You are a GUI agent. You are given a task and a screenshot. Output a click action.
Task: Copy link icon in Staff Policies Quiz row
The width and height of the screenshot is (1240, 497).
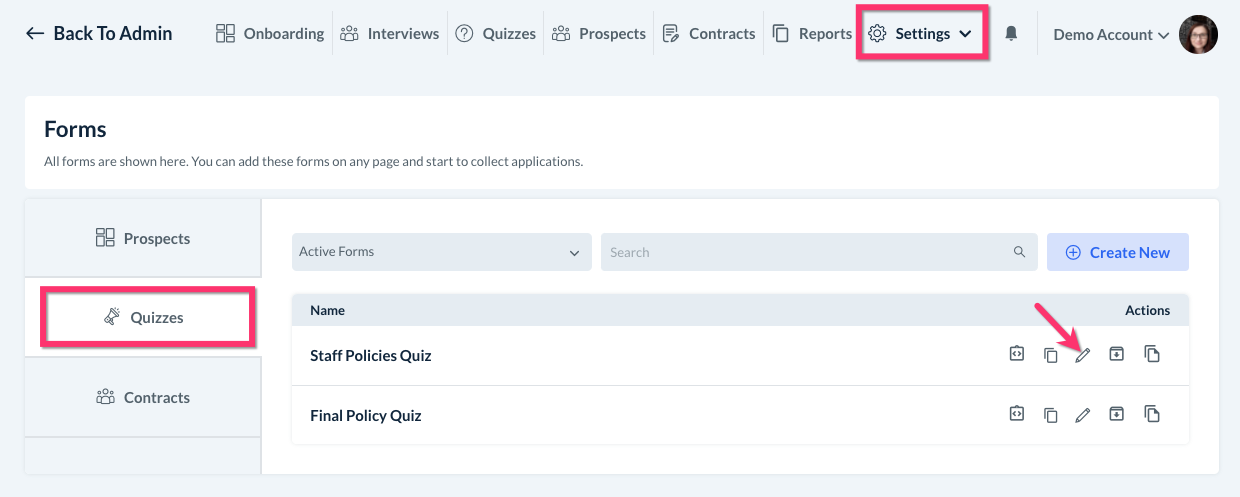pos(1050,355)
